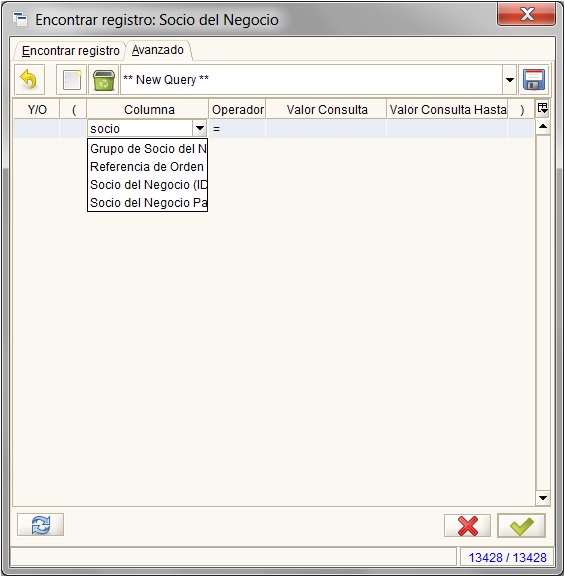Click the new query blank page icon
Viewport: 565px width, 577px height.
(72, 79)
